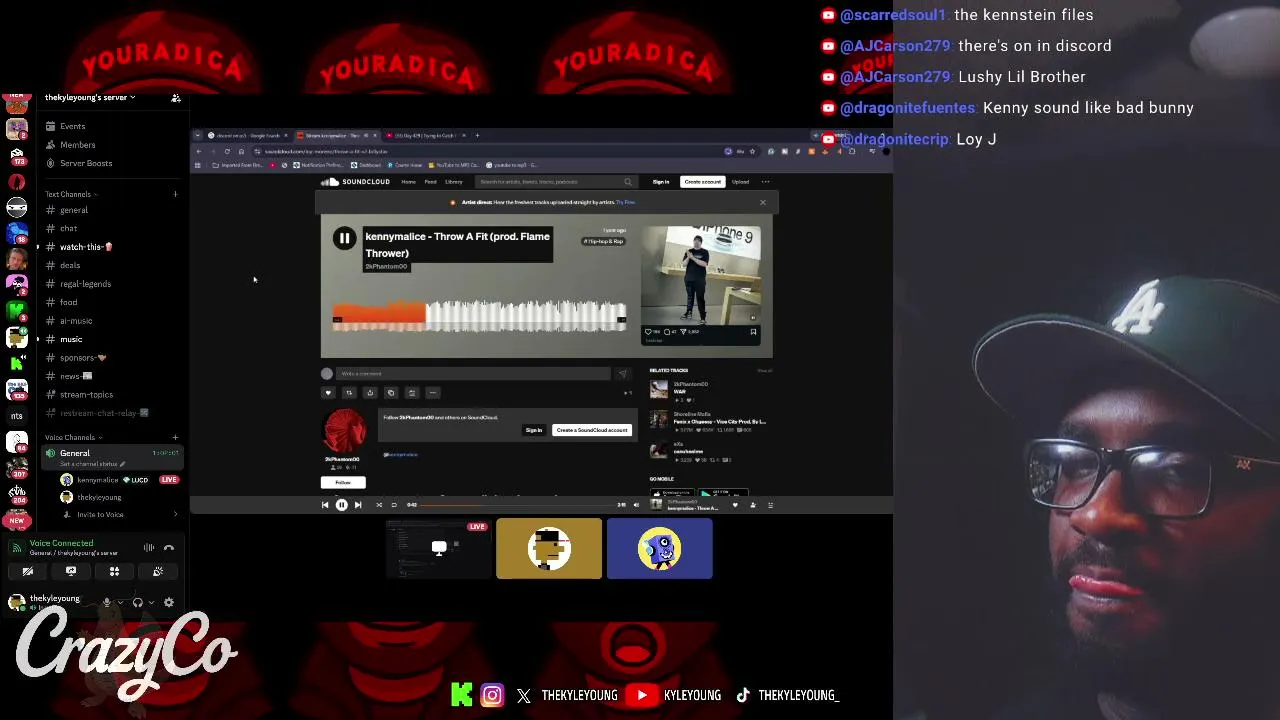
Task: Select the General voice channel
Action: coord(110,457)
